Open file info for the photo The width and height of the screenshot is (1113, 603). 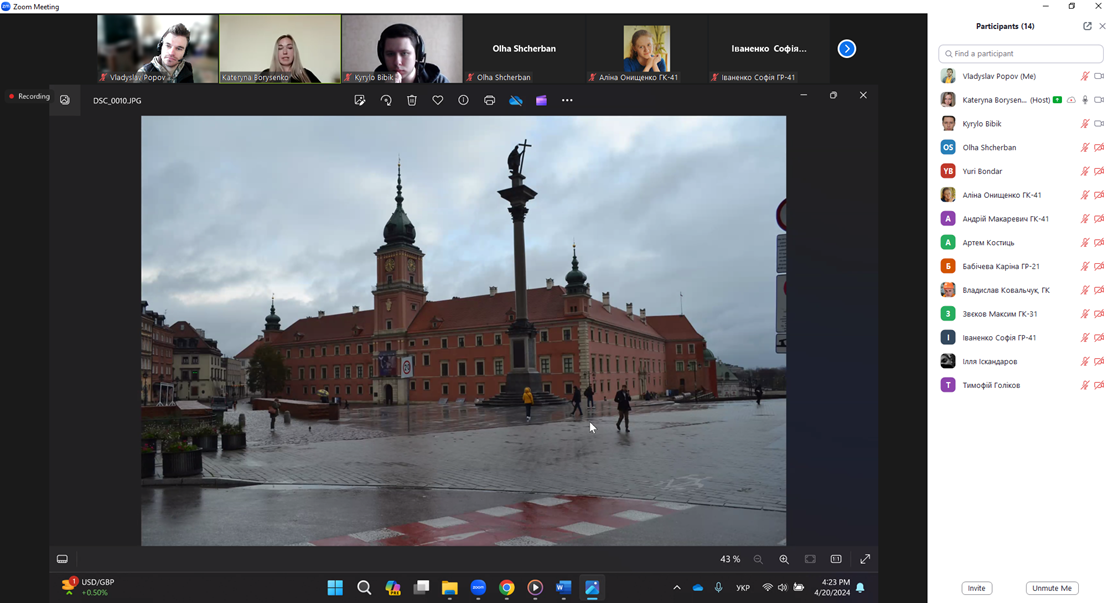[463, 100]
